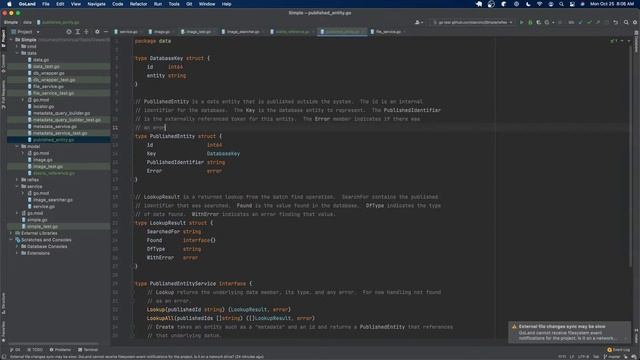Click the rollback (undo) icon in toolbar

[x=616, y=22]
